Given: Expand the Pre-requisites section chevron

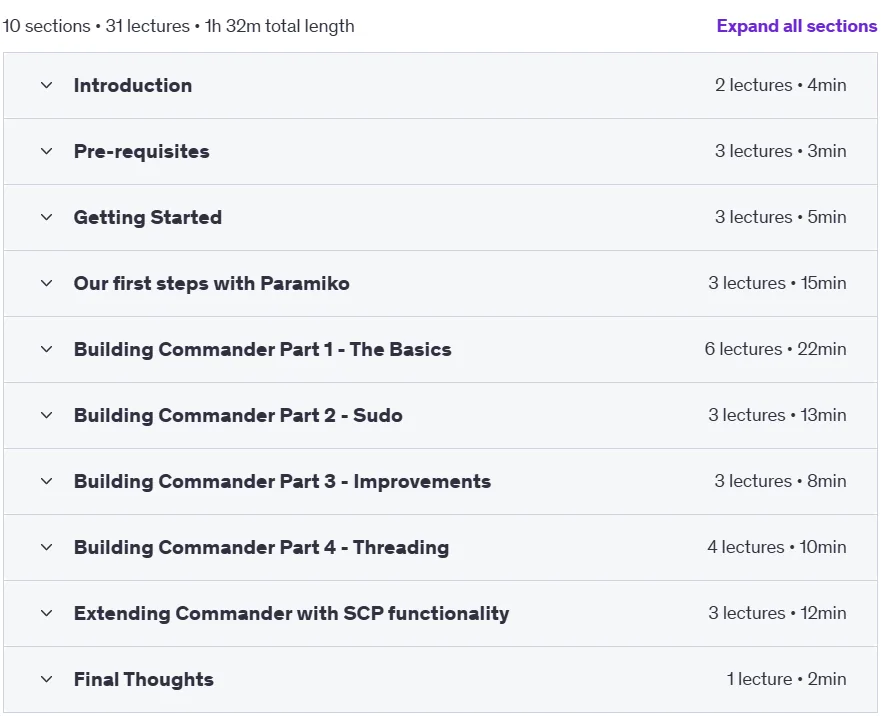Looking at the screenshot, I should (x=47, y=151).
